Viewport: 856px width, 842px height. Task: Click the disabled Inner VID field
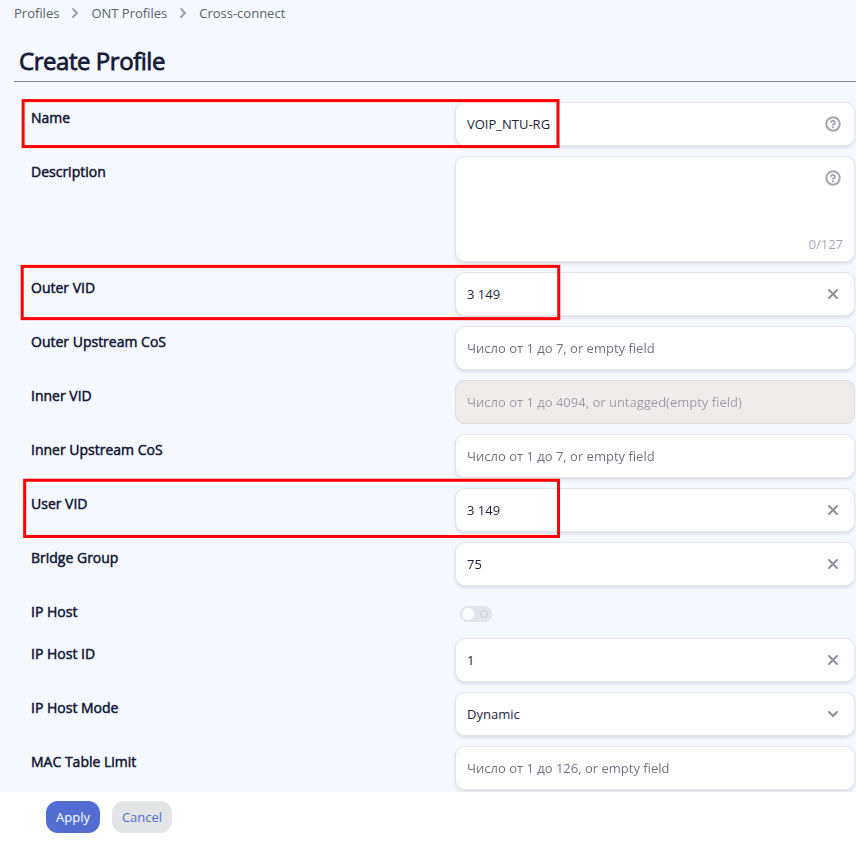654,402
